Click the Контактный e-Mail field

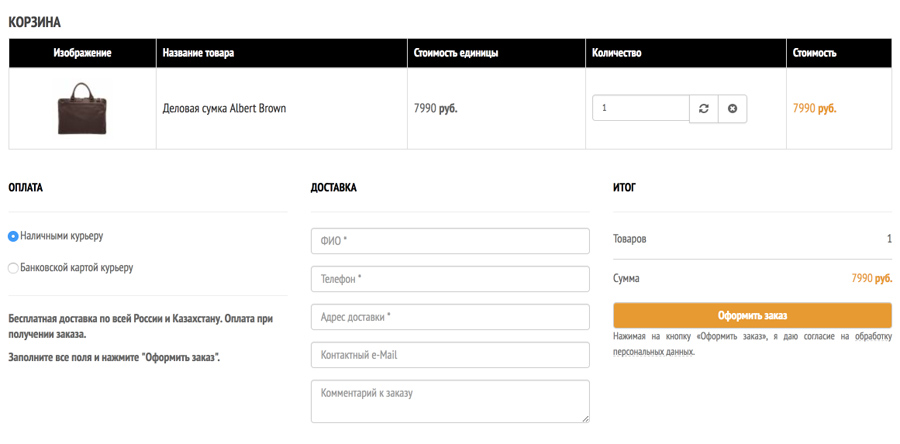point(450,355)
